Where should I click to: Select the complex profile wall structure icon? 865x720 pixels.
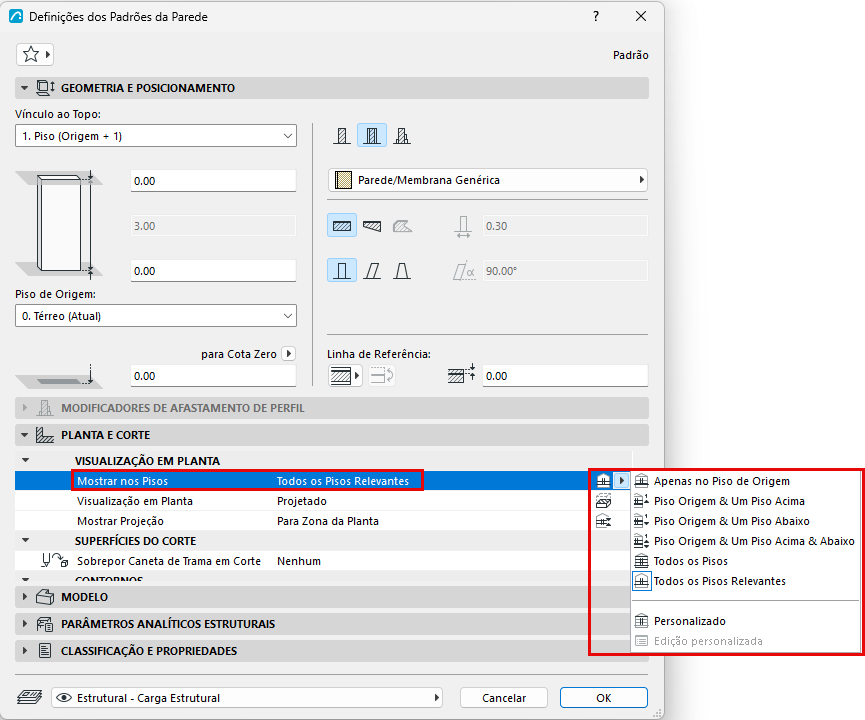pos(402,136)
